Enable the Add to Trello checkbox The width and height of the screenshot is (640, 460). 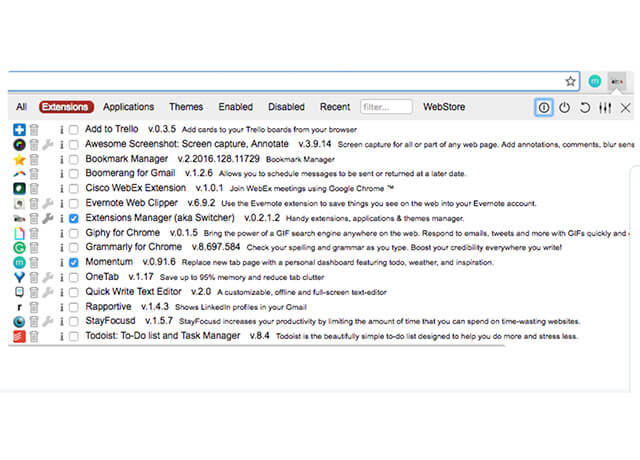click(x=74, y=130)
